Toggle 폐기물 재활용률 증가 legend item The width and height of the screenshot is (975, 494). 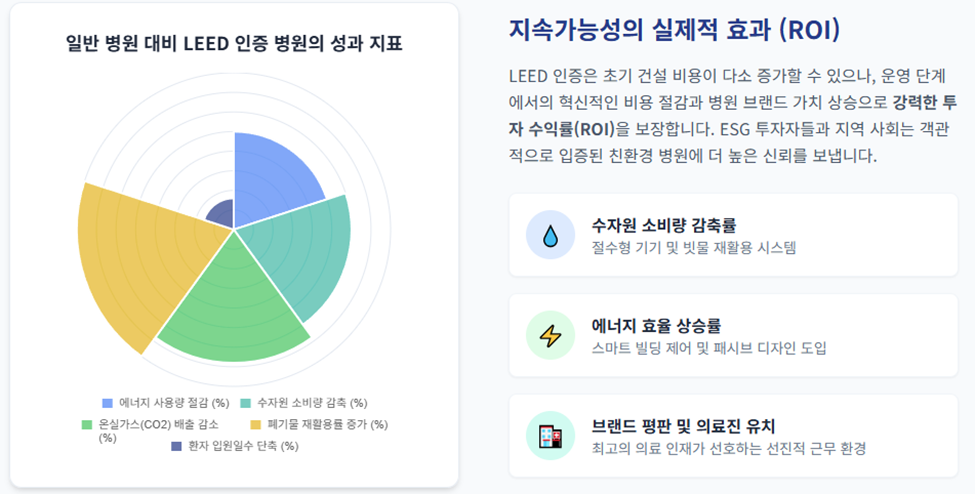point(319,424)
